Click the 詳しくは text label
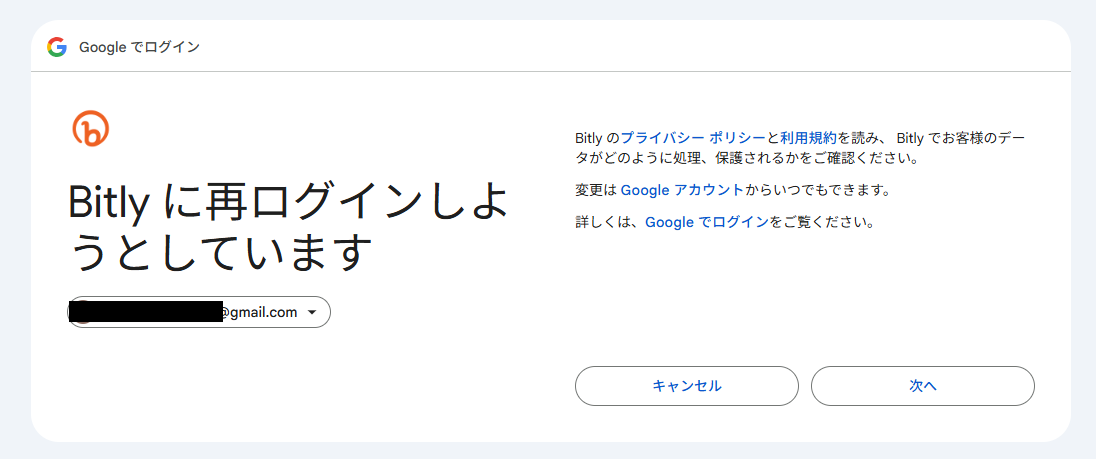Viewport: 1096px width, 459px height. click(x=609, y=222)
